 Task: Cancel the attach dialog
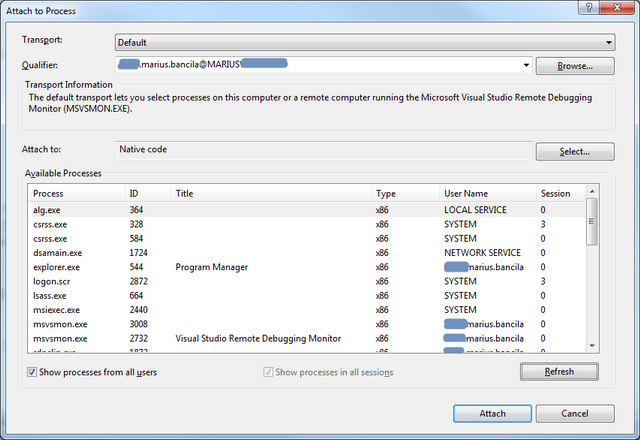pos(574,413)
